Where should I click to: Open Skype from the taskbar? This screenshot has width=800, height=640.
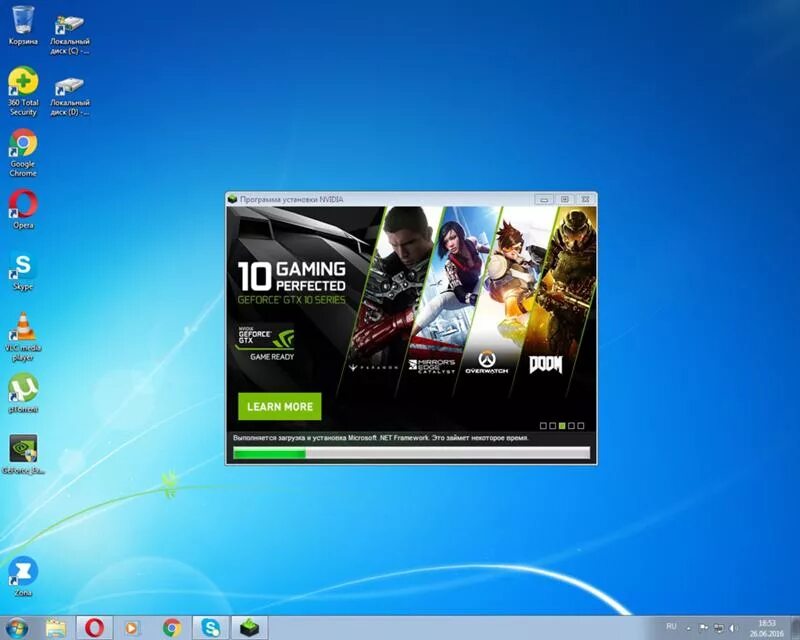(210, 628)
